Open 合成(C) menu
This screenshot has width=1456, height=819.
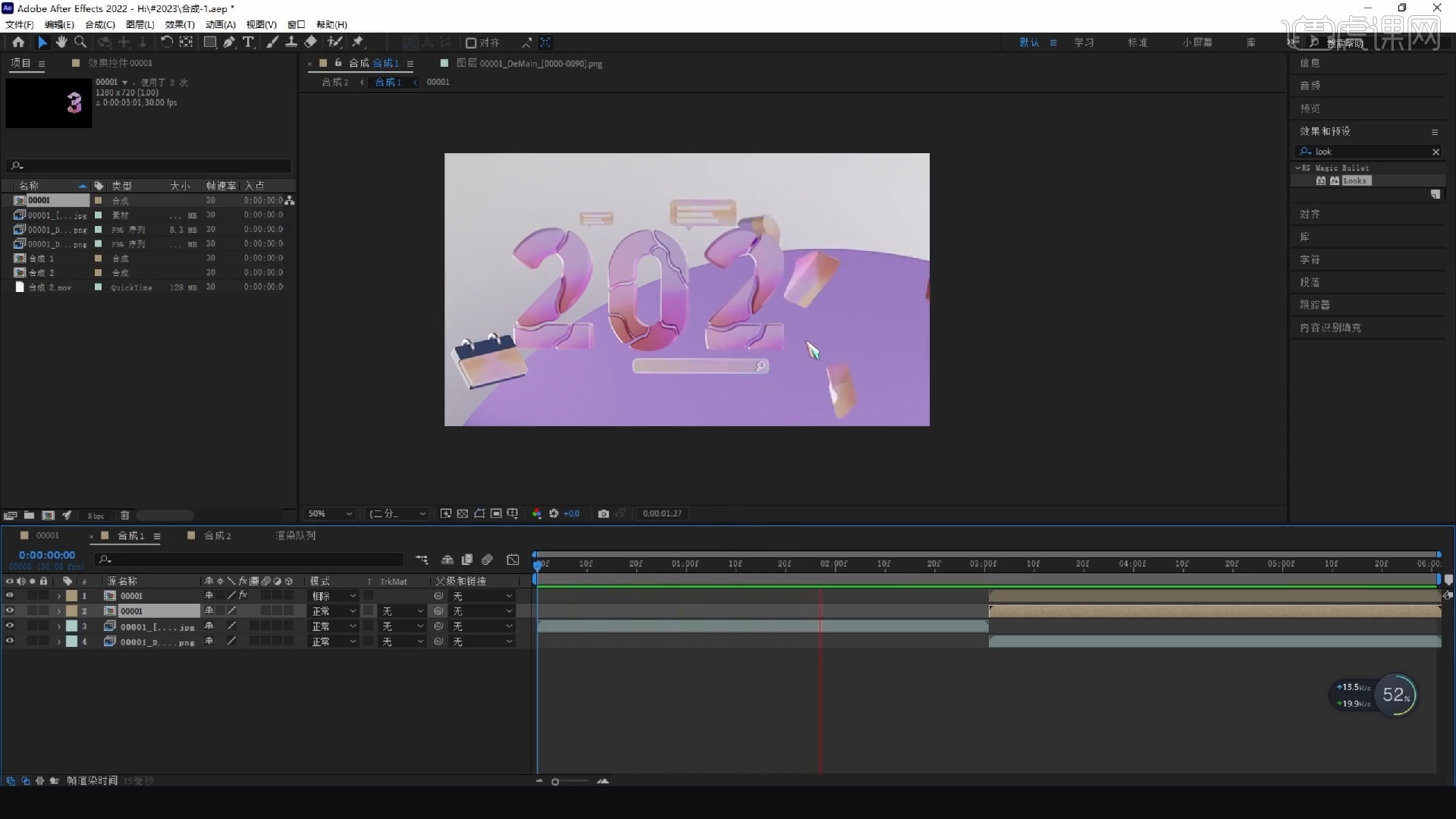point(100,24)
